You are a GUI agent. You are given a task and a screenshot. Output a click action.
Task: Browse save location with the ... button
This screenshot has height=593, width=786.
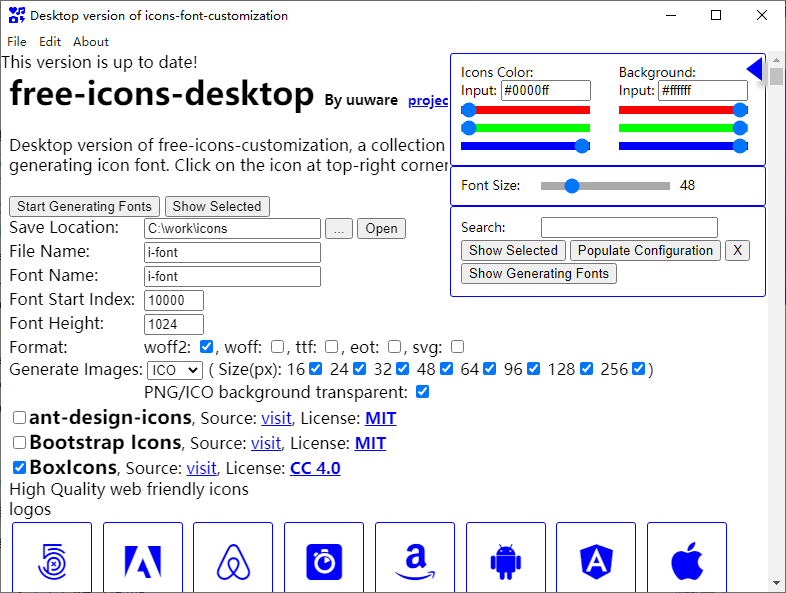[339, 229]
